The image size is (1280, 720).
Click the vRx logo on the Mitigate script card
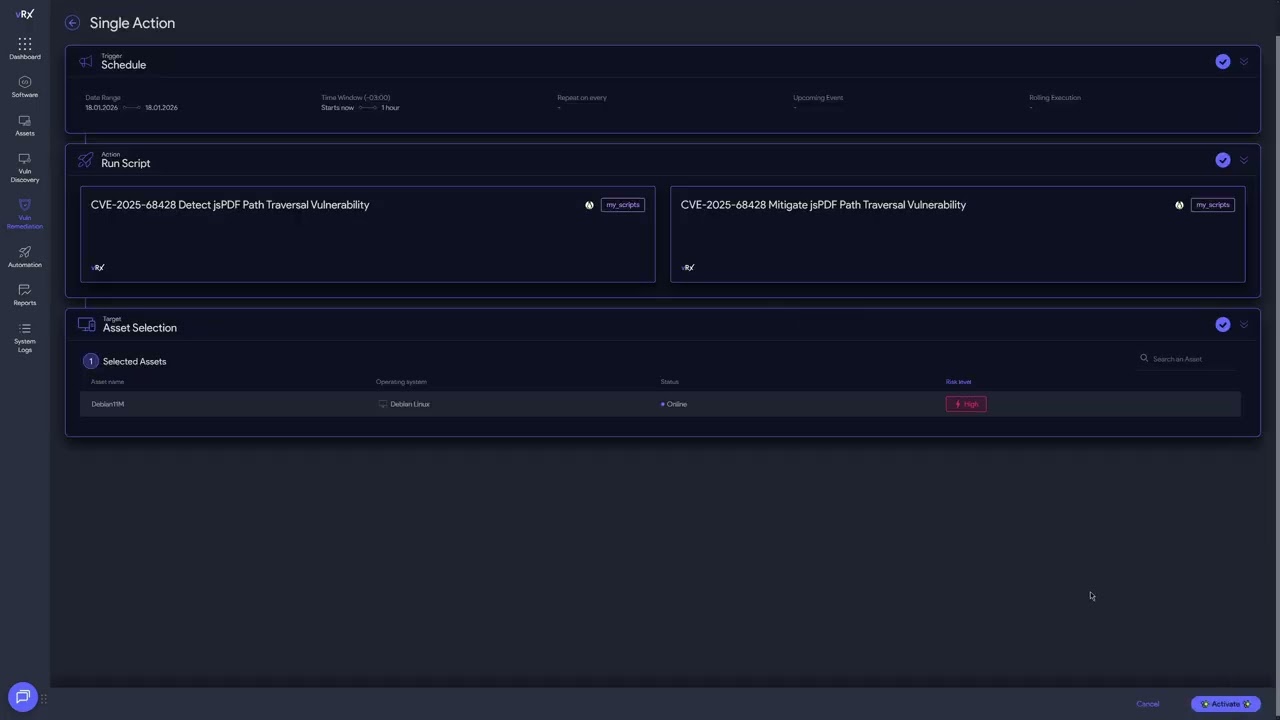[x=688, y=268]
